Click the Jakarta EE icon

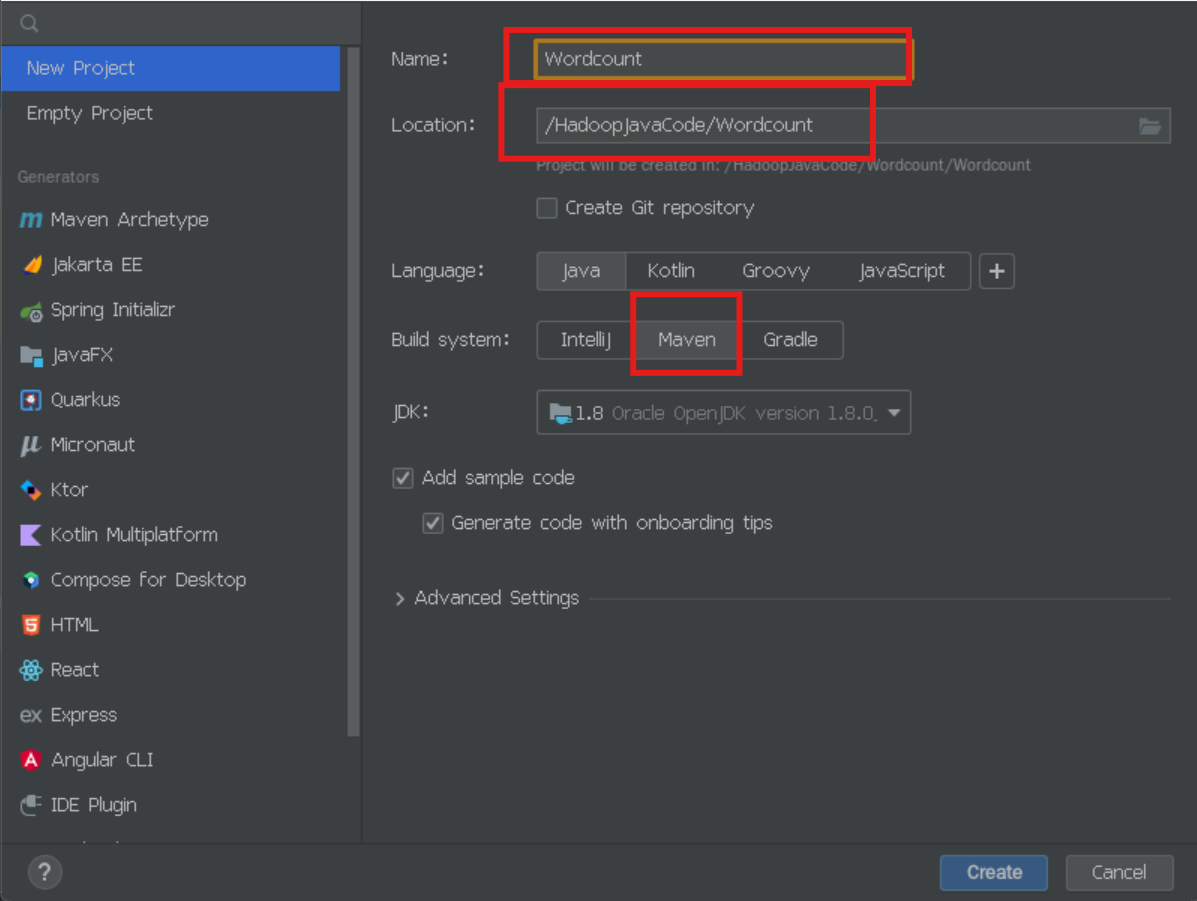(x=32, y=265)
